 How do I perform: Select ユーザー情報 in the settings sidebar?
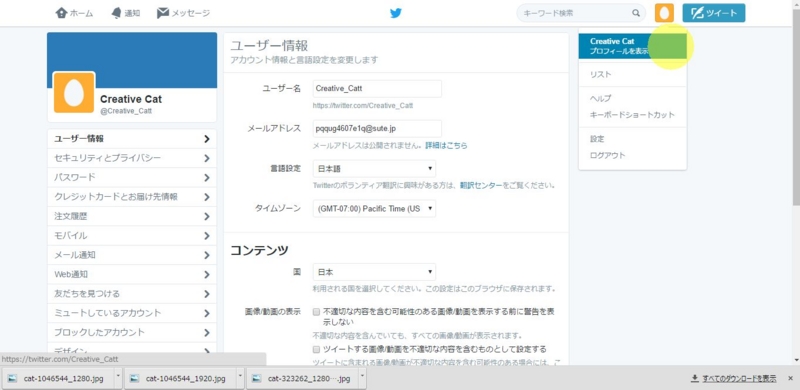(x=132, y=139)
